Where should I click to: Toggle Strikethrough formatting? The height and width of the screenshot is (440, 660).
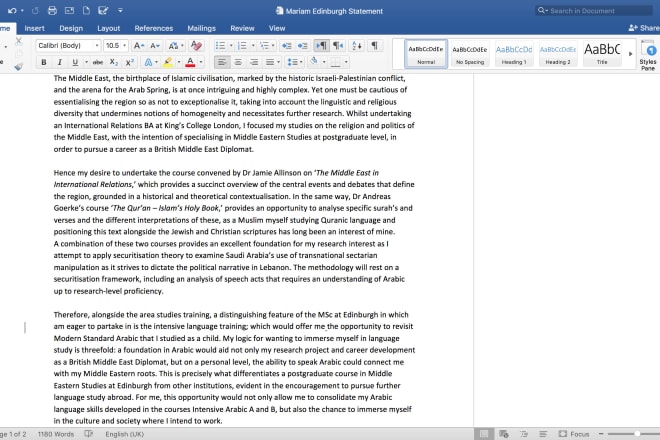point(98,62)
